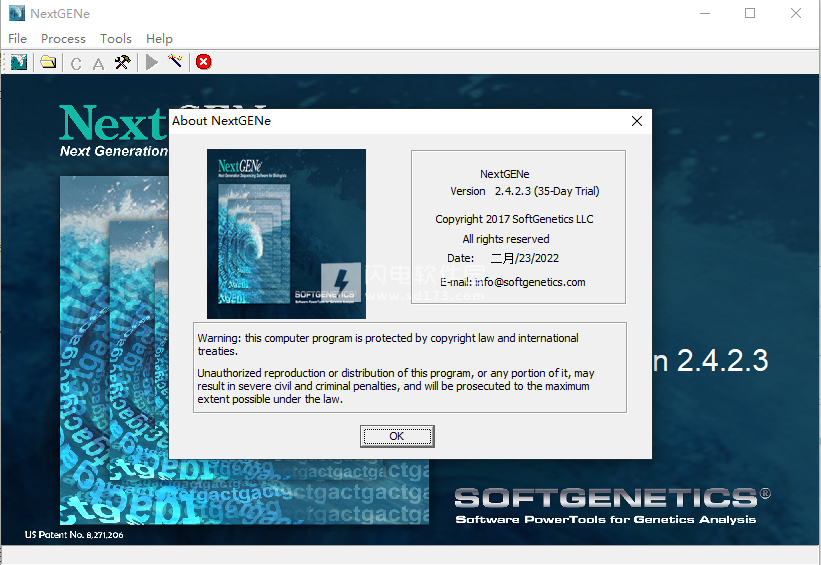Viewport: 821px width, 565px height.
Task: Open the Process menu
Action: point(63,39)
